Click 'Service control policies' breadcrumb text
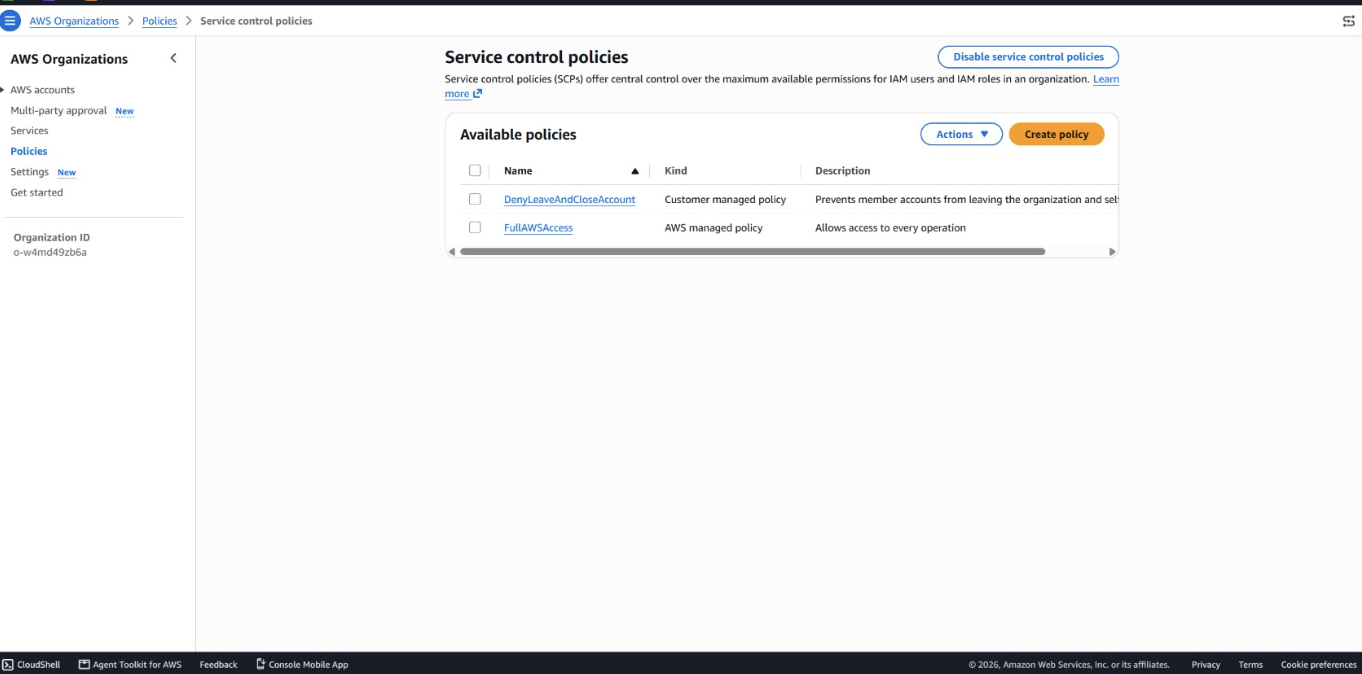Screen dimensions: 1362x674 click(x=256, y=21)
